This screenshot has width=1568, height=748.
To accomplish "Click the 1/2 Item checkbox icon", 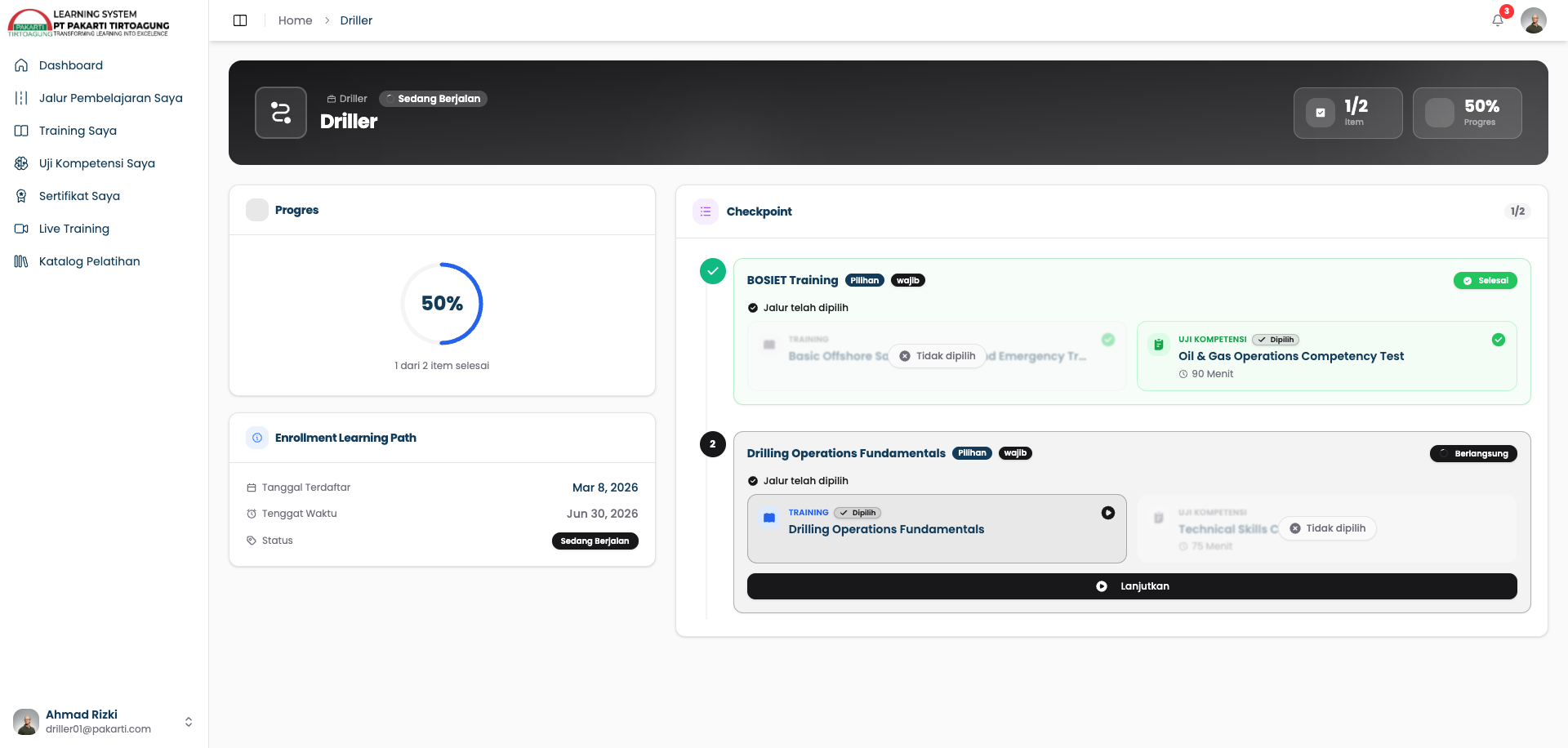I will tap(1321, 113).
